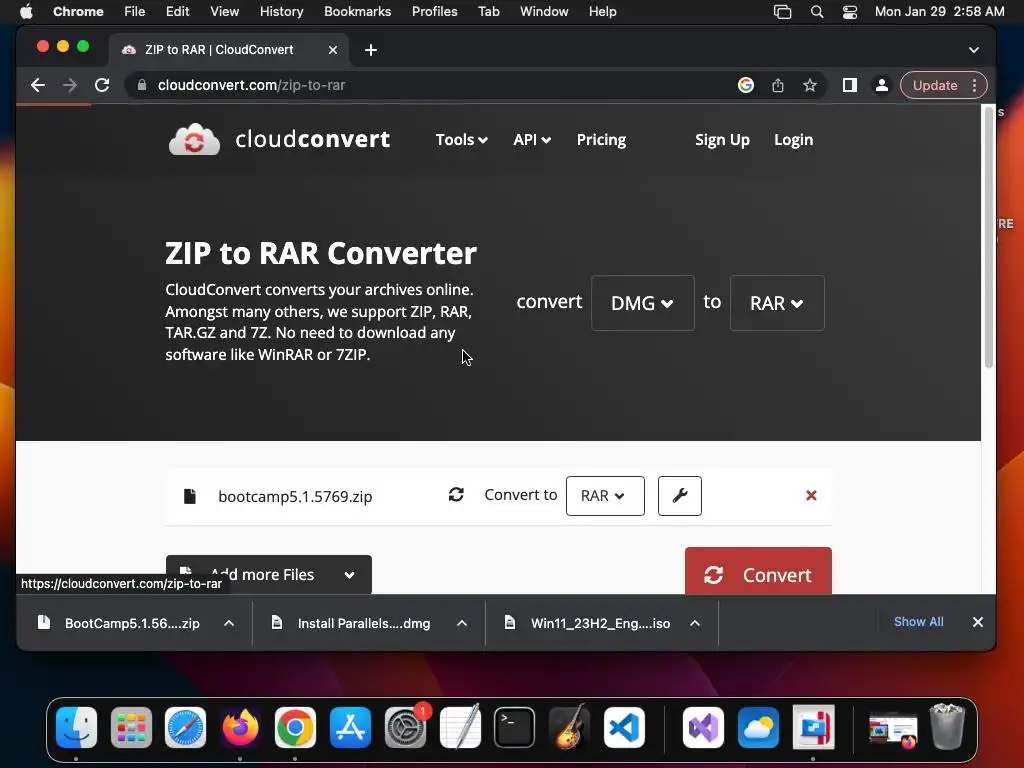This screenshot has width=1024, height=768.
Task: Click the lock icon in address bar
Action: 142,85
